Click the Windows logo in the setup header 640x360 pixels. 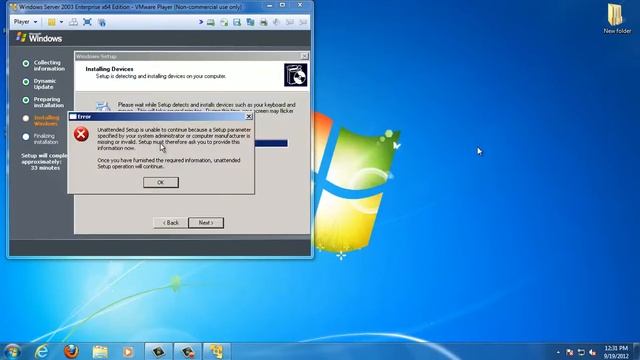click(x=39, y=38)
